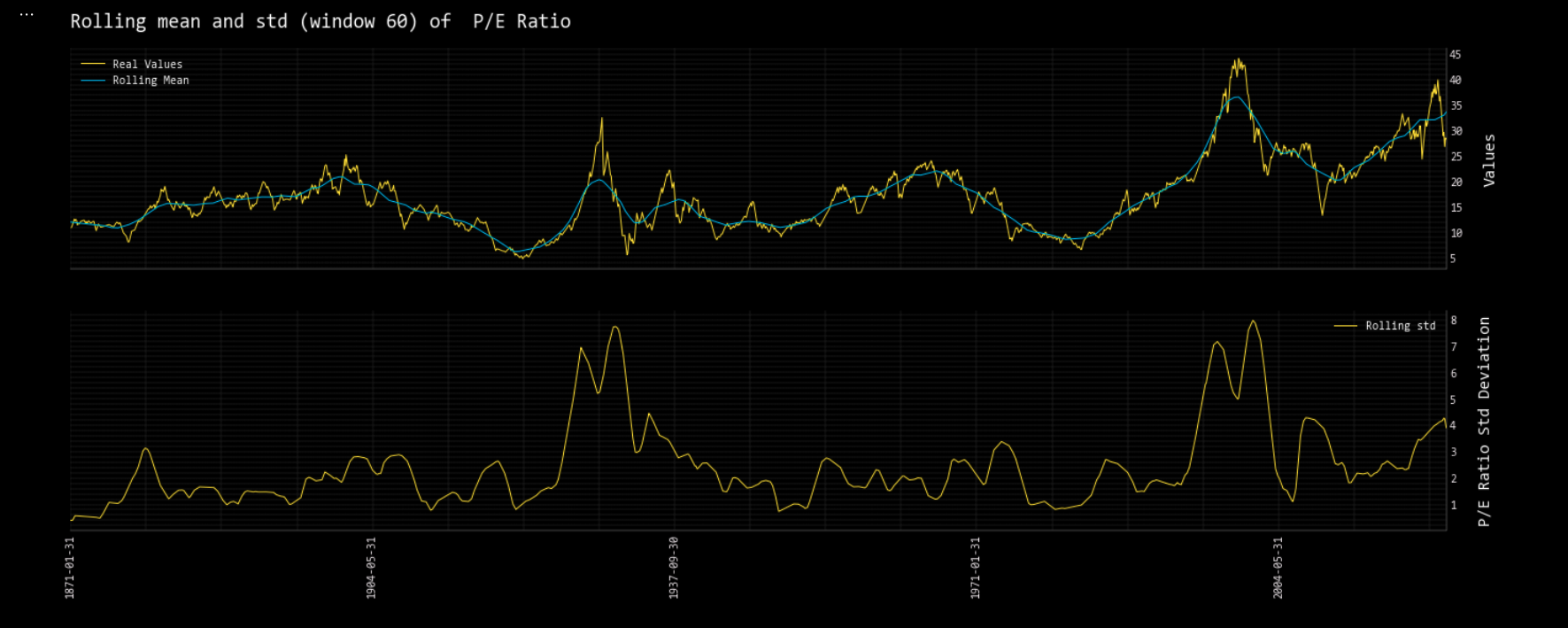Click the '1971-01-31' x-axis date label
1568x628 pixels.
coord(975,568)
